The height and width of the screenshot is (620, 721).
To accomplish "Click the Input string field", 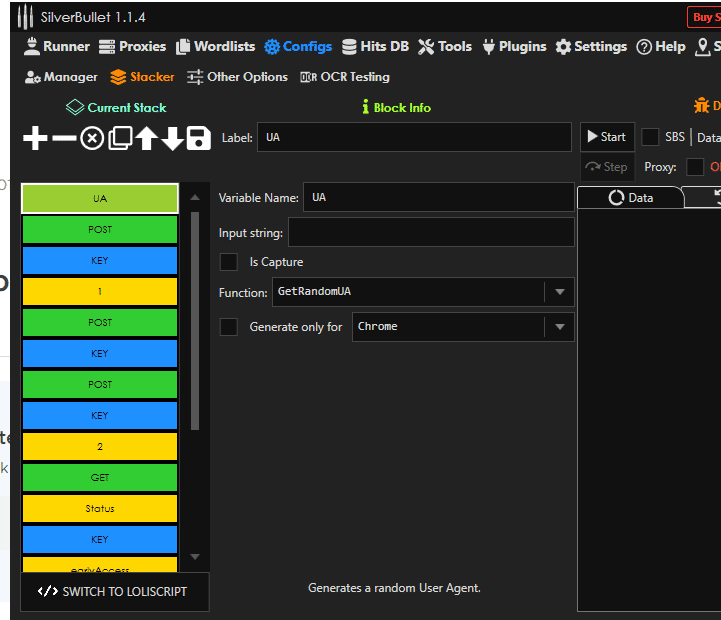I will [431, 233].
